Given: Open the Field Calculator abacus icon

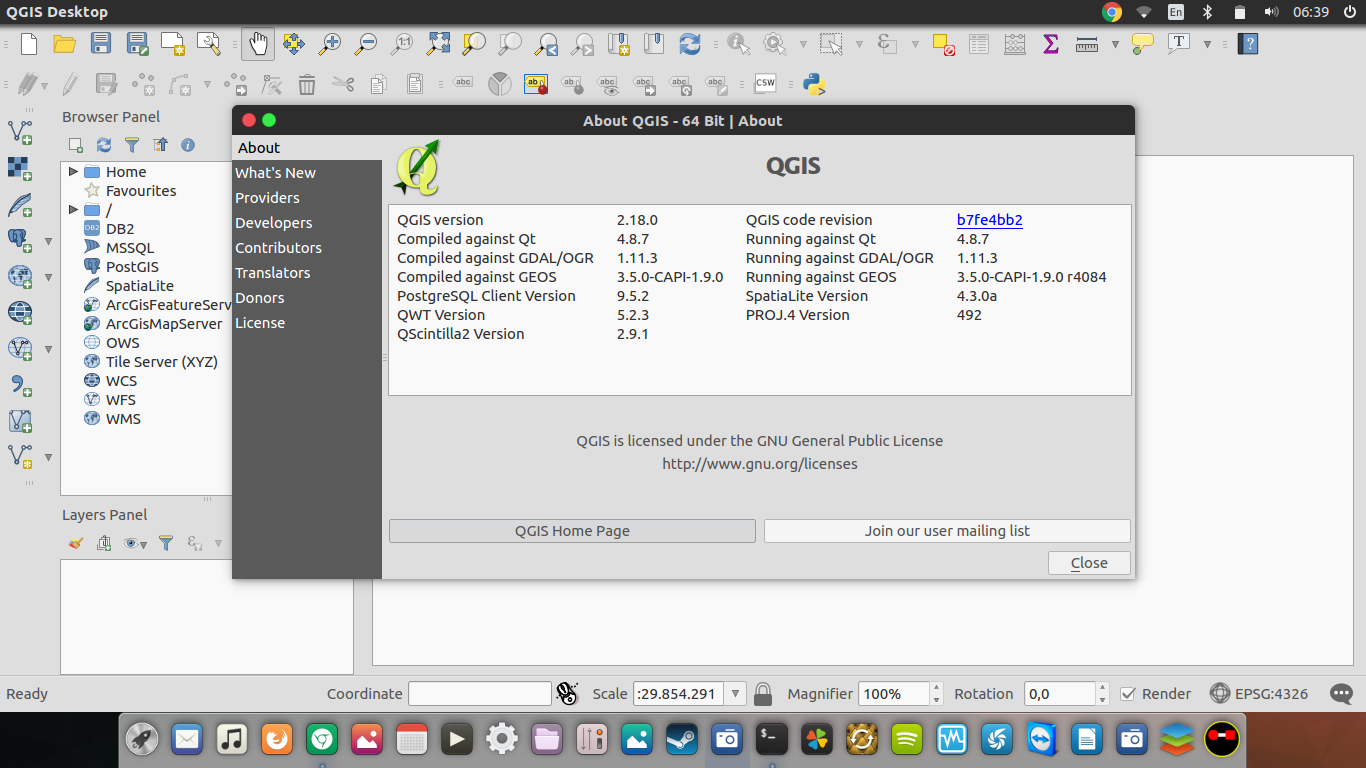Looking at the screenshot, I should pyautogui.click(x=1015, y=44).
